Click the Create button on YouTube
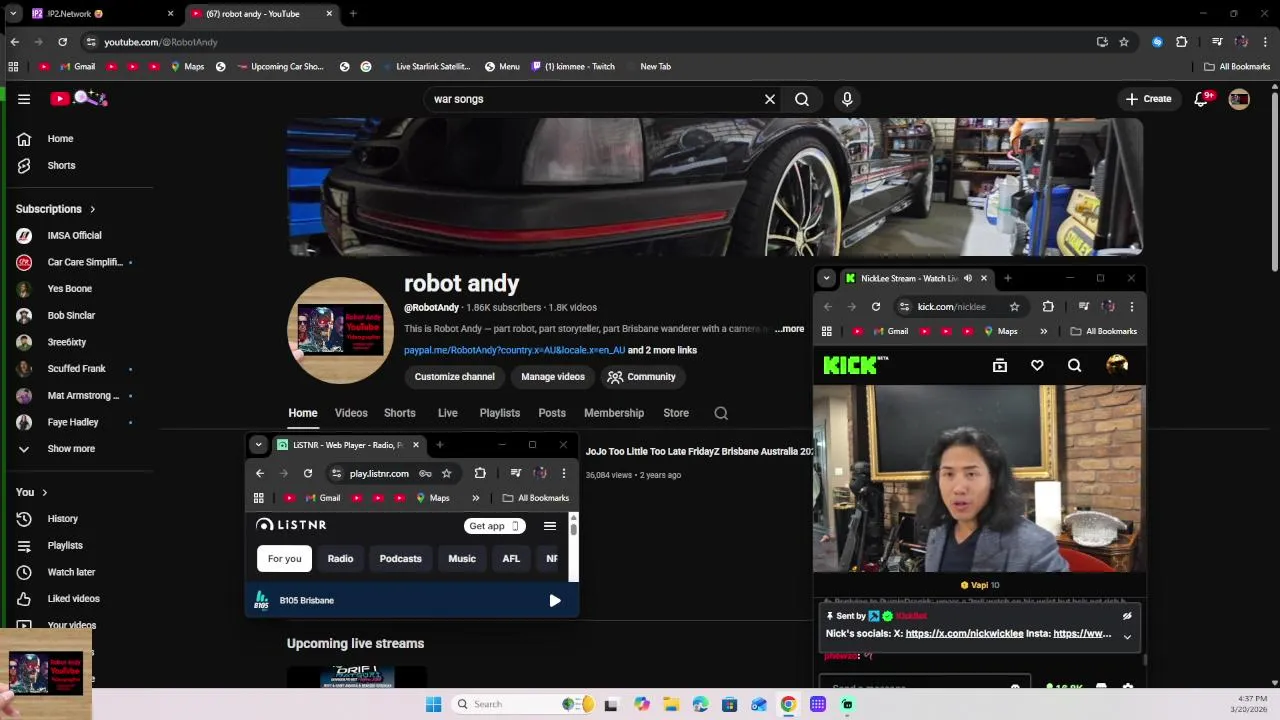Screen dimensions: 1280x720 (1148, 99)
